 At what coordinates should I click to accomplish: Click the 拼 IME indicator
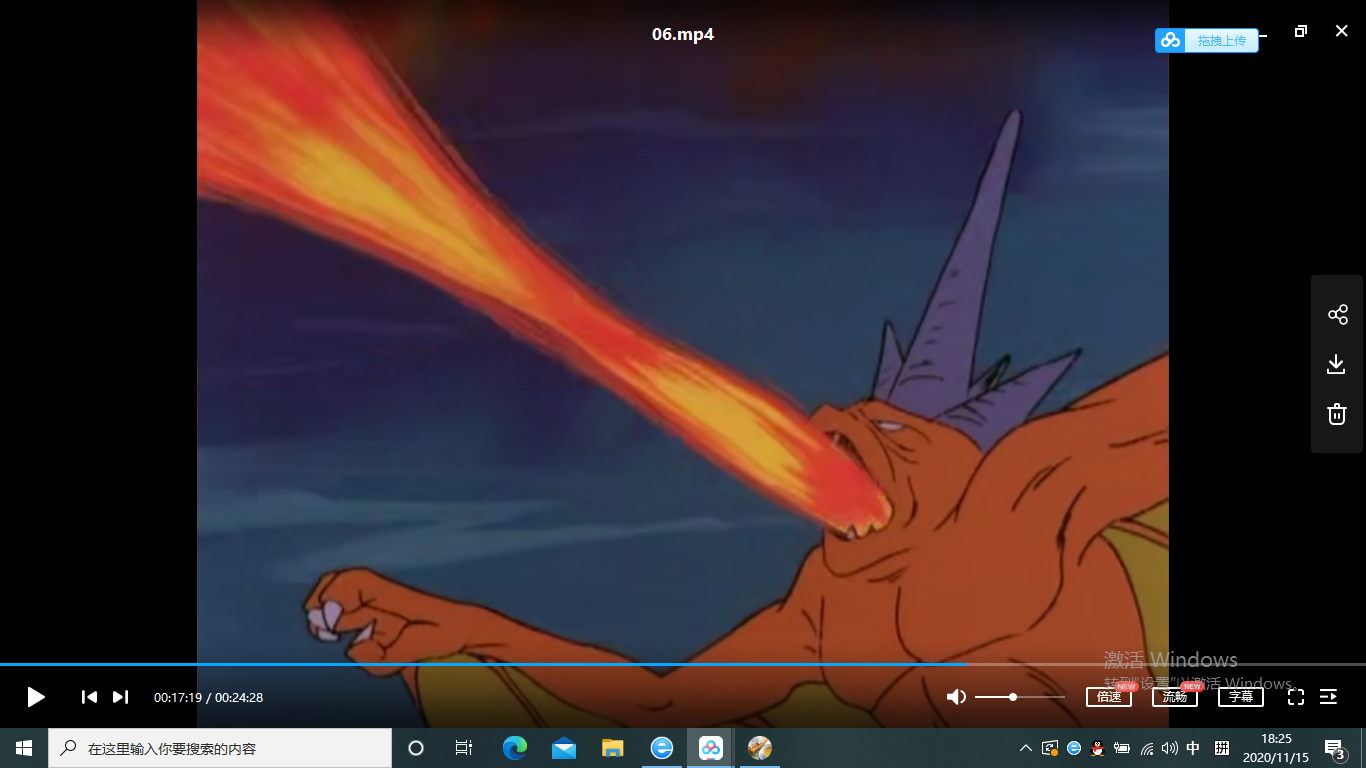(x=1222, y=748)
